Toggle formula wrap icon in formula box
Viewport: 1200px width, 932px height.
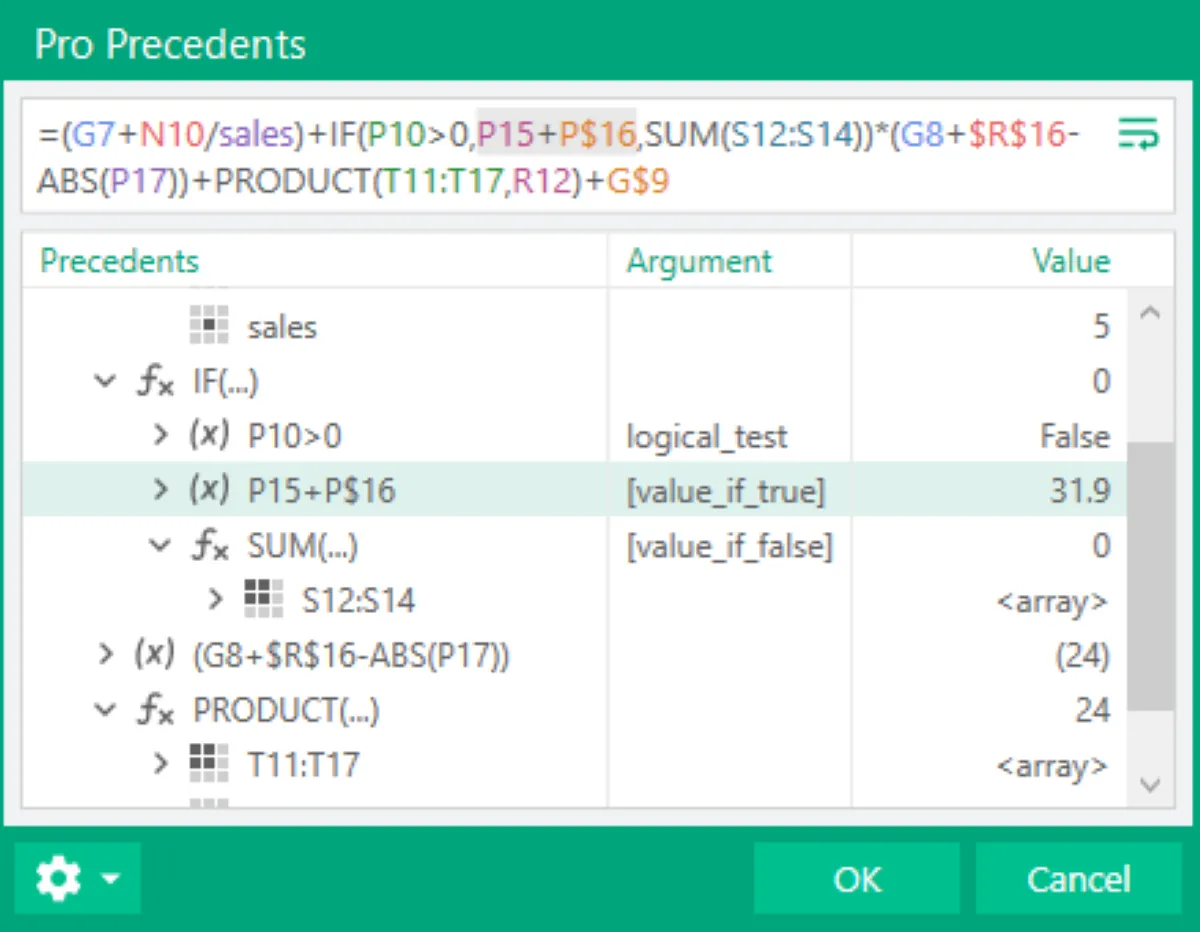(1137, 133)
